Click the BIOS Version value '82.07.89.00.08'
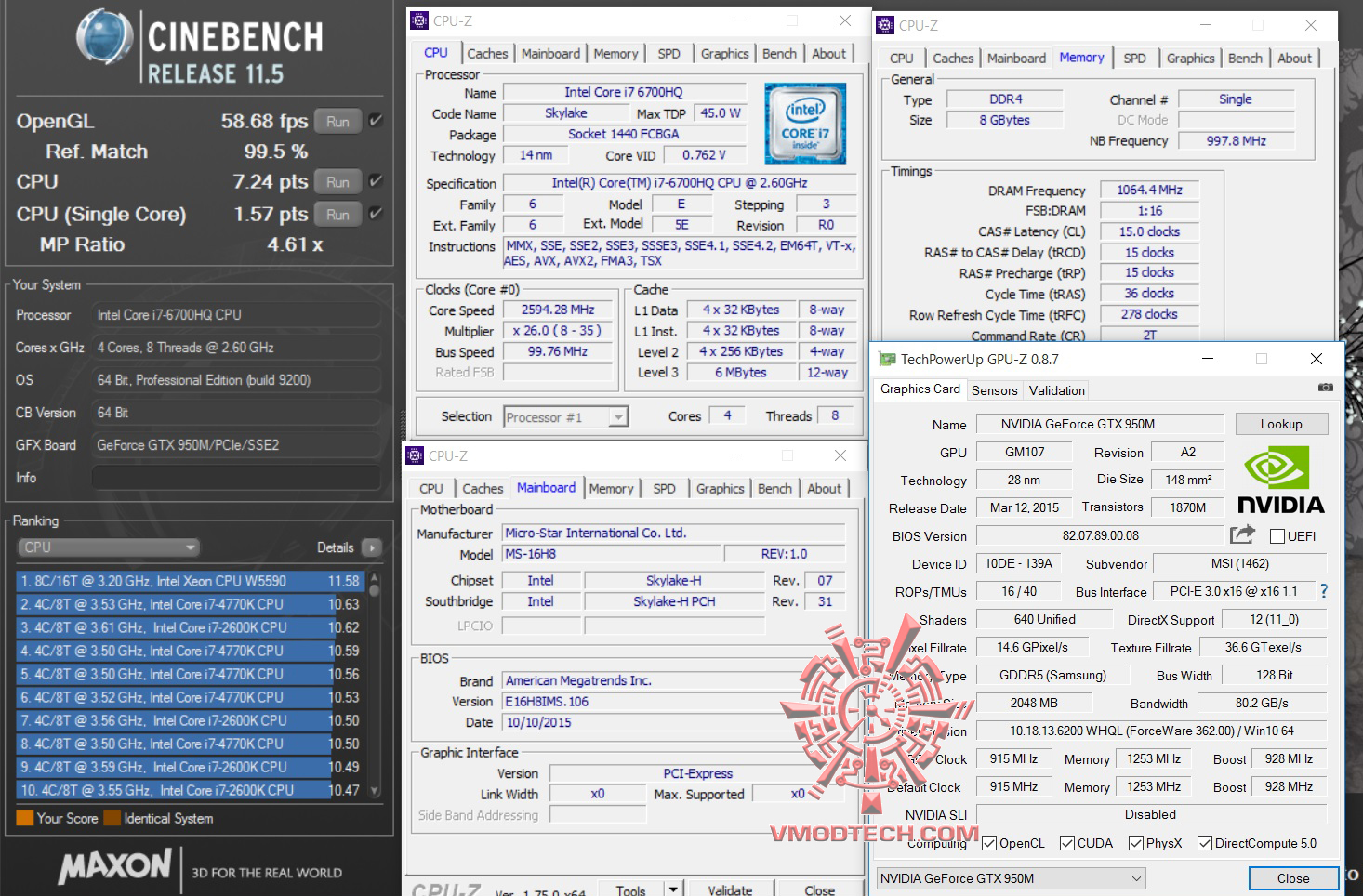This screenshot has width=1363, height=896. coord(1100,535)
